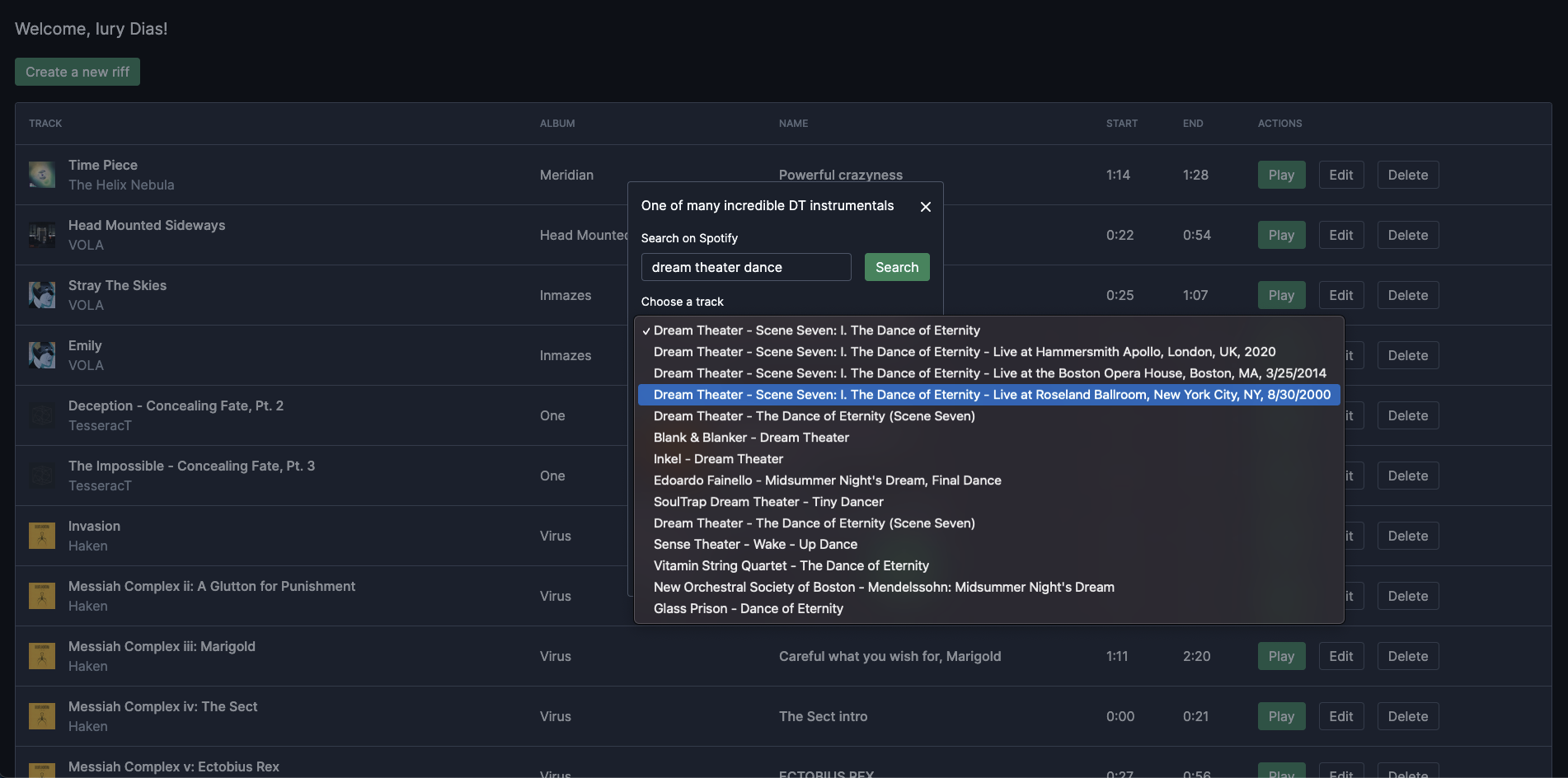Click the Search button in Spotify dialog
Image resolution: width=1568 pixels, height=778 pixels.
(897, 267)
